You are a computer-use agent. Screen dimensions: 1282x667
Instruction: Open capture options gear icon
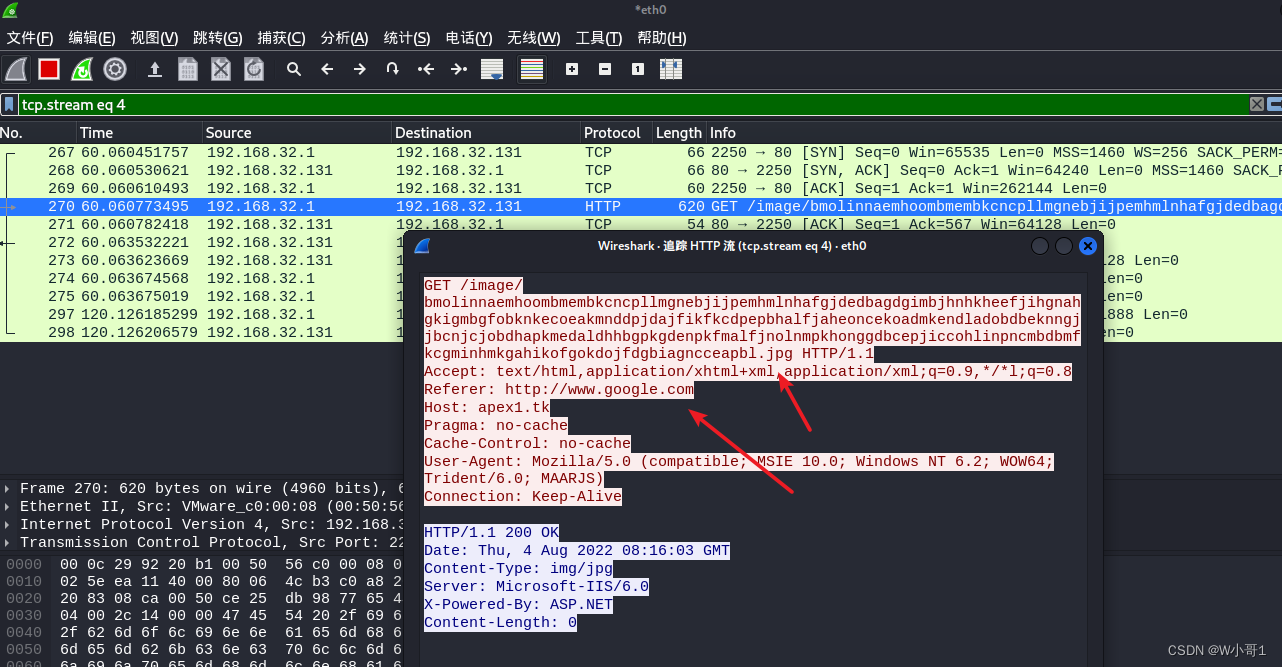[115, 69]
